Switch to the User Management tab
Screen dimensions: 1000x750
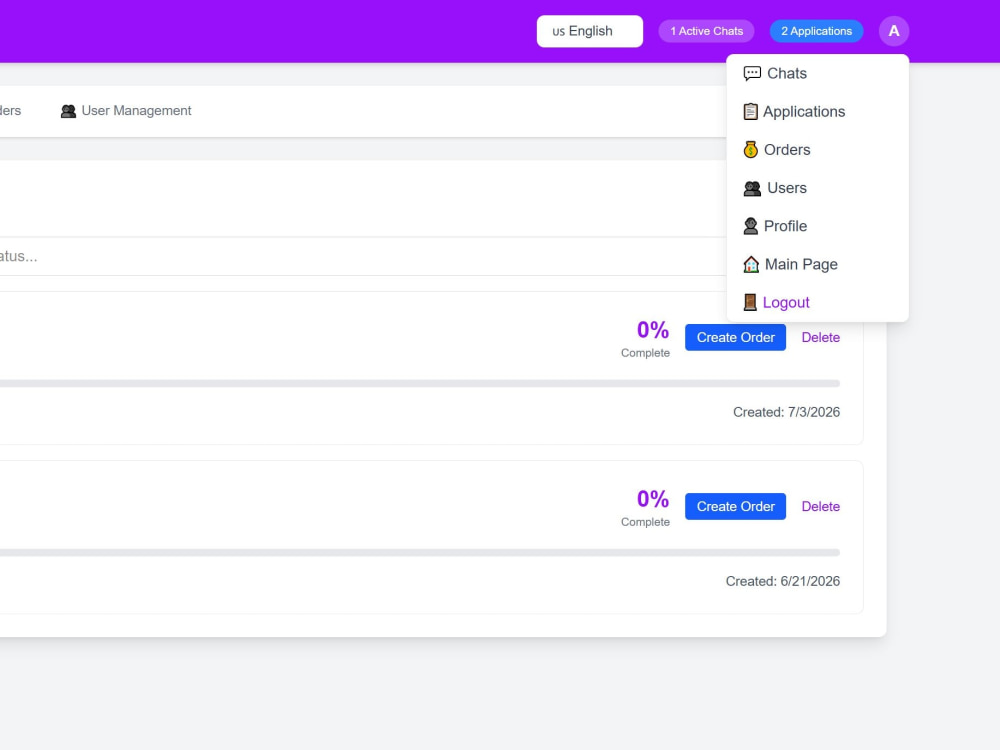coord(126,111)
